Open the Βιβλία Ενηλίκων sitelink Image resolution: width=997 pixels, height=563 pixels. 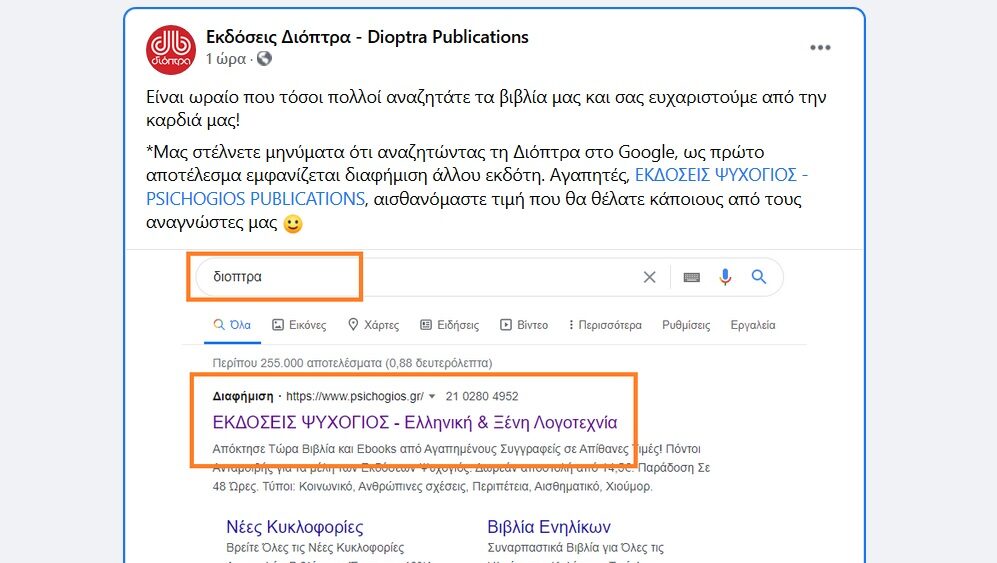tap(549, 527)
